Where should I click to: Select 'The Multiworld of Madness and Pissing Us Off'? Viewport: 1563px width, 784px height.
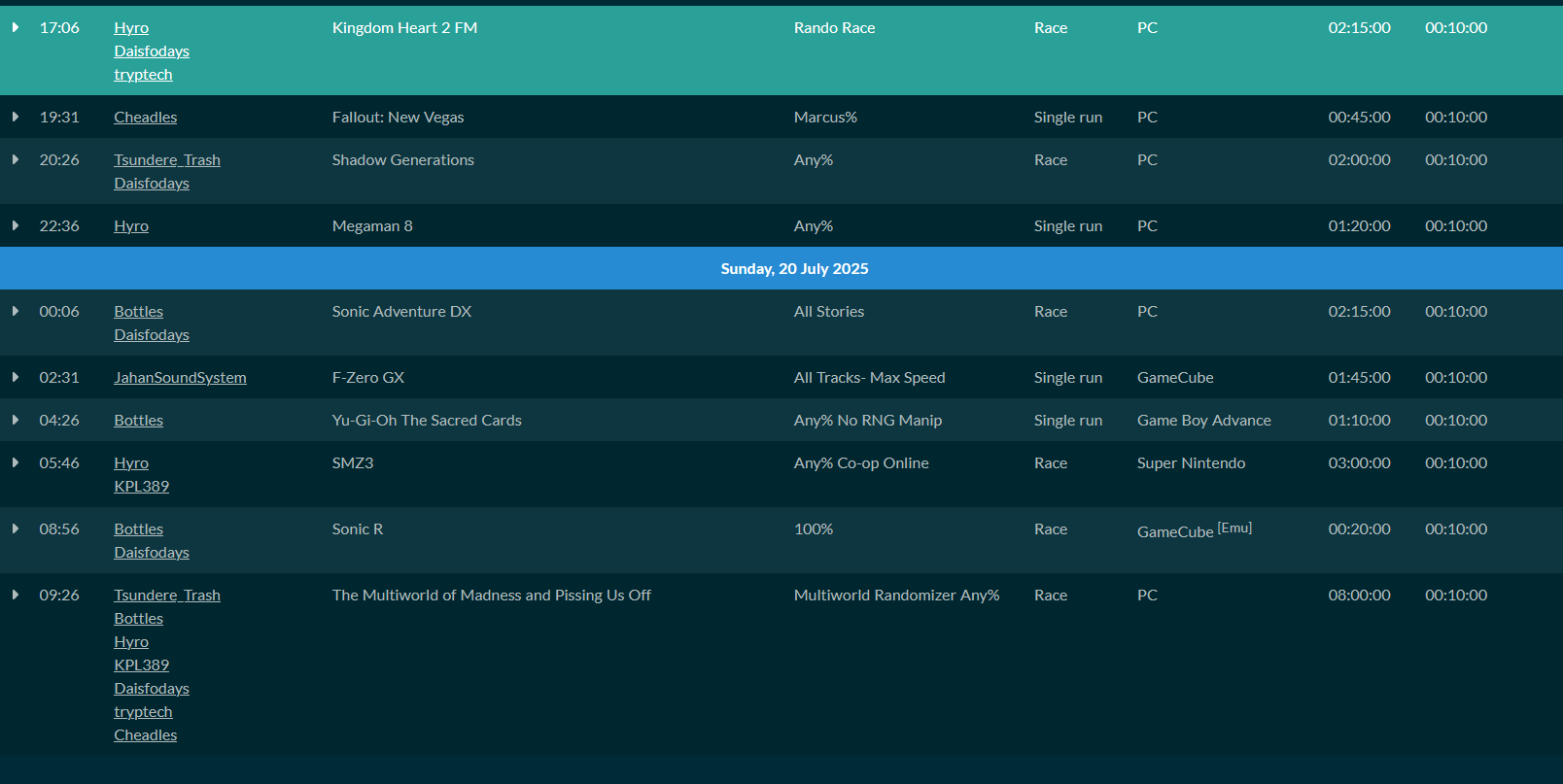tap(492, 596)
